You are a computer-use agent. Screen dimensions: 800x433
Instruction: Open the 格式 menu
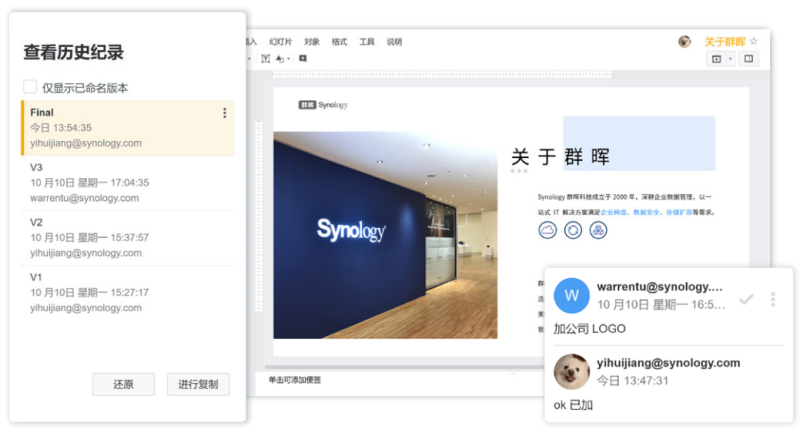(x=339, y=42)
